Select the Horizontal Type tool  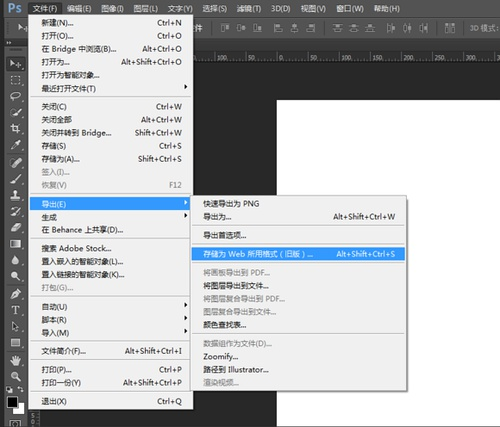15,310
